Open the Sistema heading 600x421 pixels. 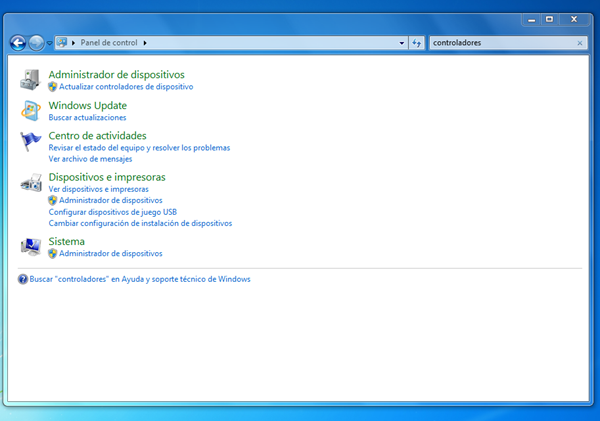click(67, 242)
